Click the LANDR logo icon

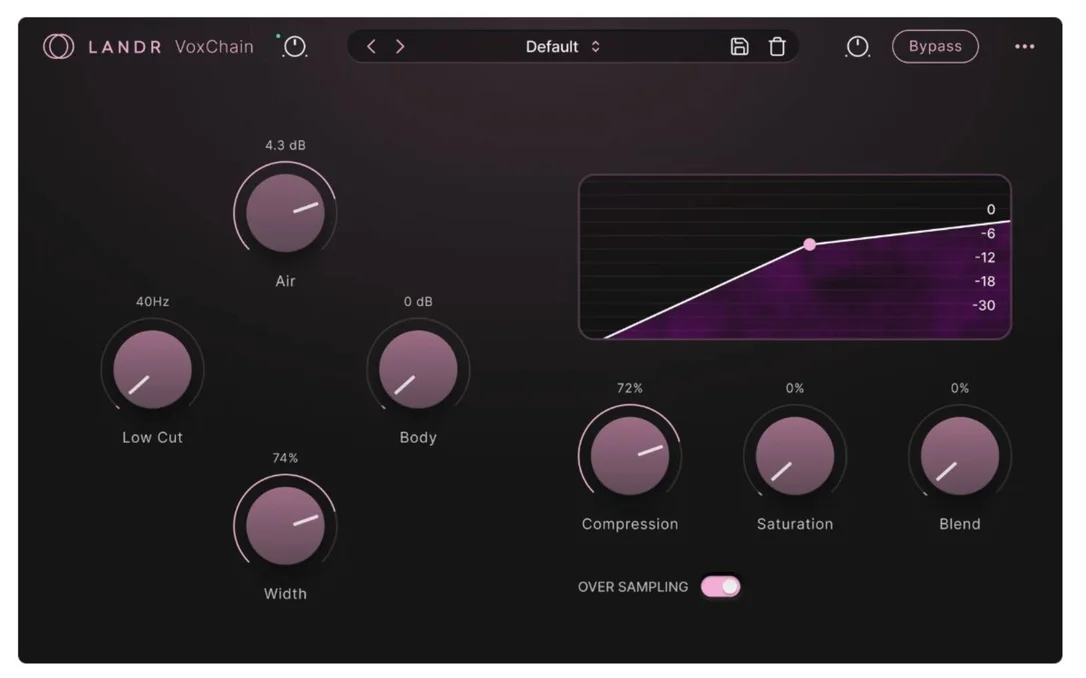[58, 46]
